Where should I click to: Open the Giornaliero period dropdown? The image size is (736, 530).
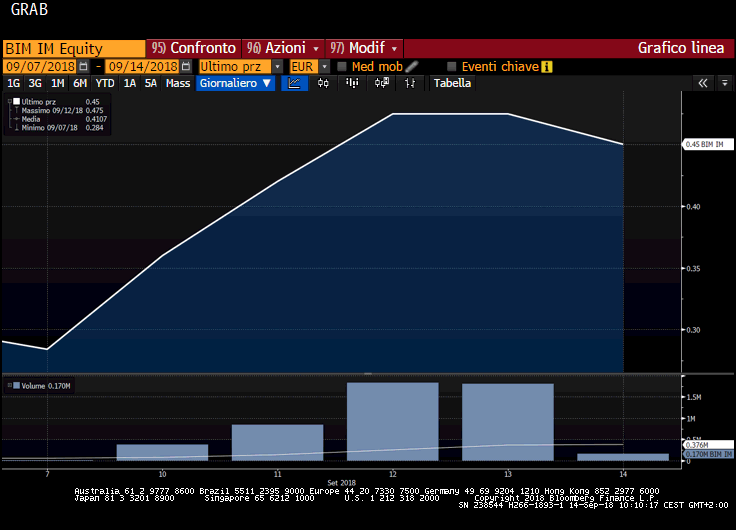(236, 84)
